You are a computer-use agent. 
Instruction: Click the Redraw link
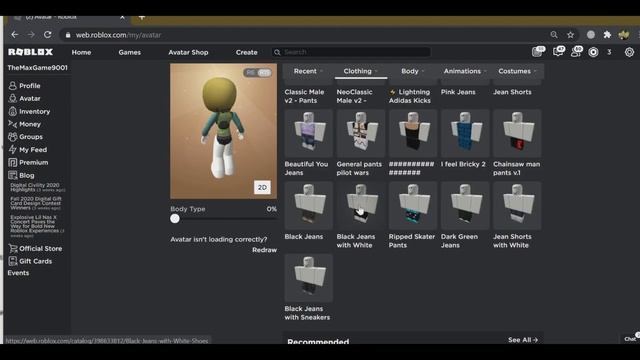[x=264, y=250]
